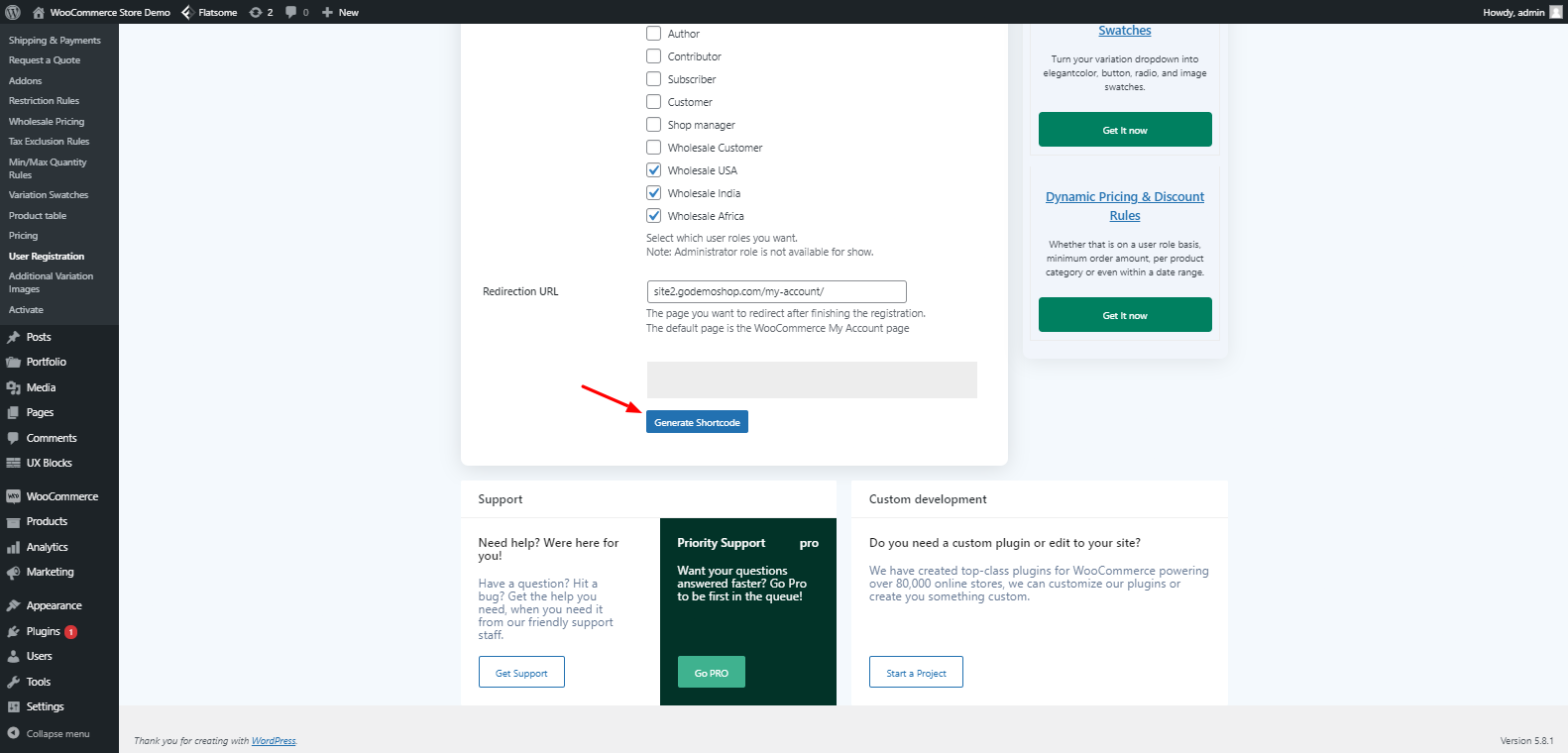This screenshot has width=1568, height=753.
Task: Uncheck the Wholesale USA checkbox
Action: click(654, 170)
